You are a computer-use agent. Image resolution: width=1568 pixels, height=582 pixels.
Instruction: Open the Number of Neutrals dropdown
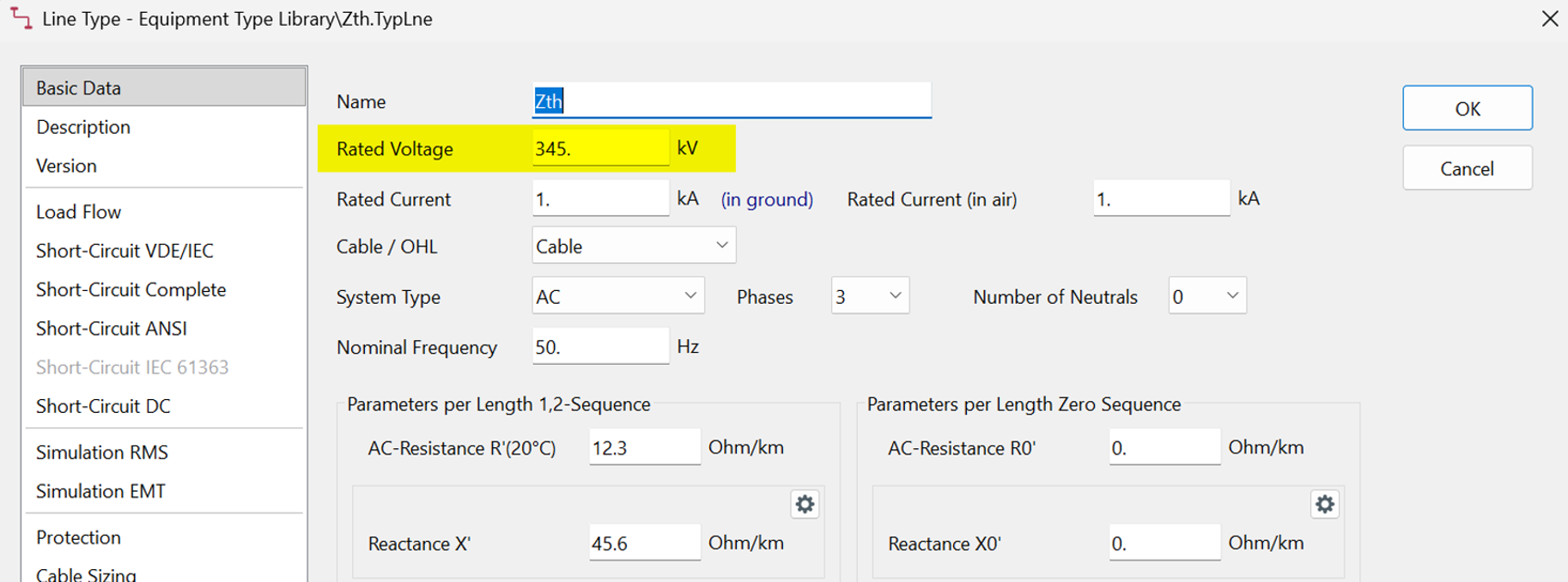pyautogui.click(x=1207, y=296)
